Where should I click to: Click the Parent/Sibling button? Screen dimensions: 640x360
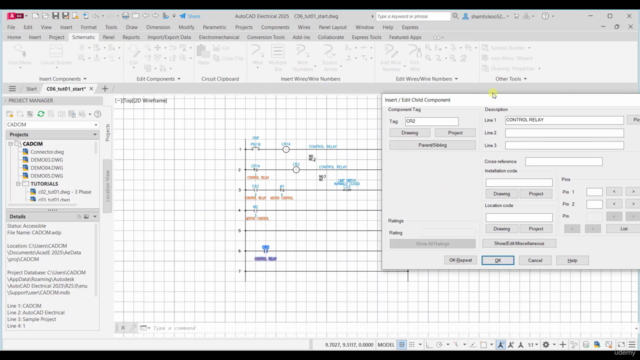click(x=432, y=145)
